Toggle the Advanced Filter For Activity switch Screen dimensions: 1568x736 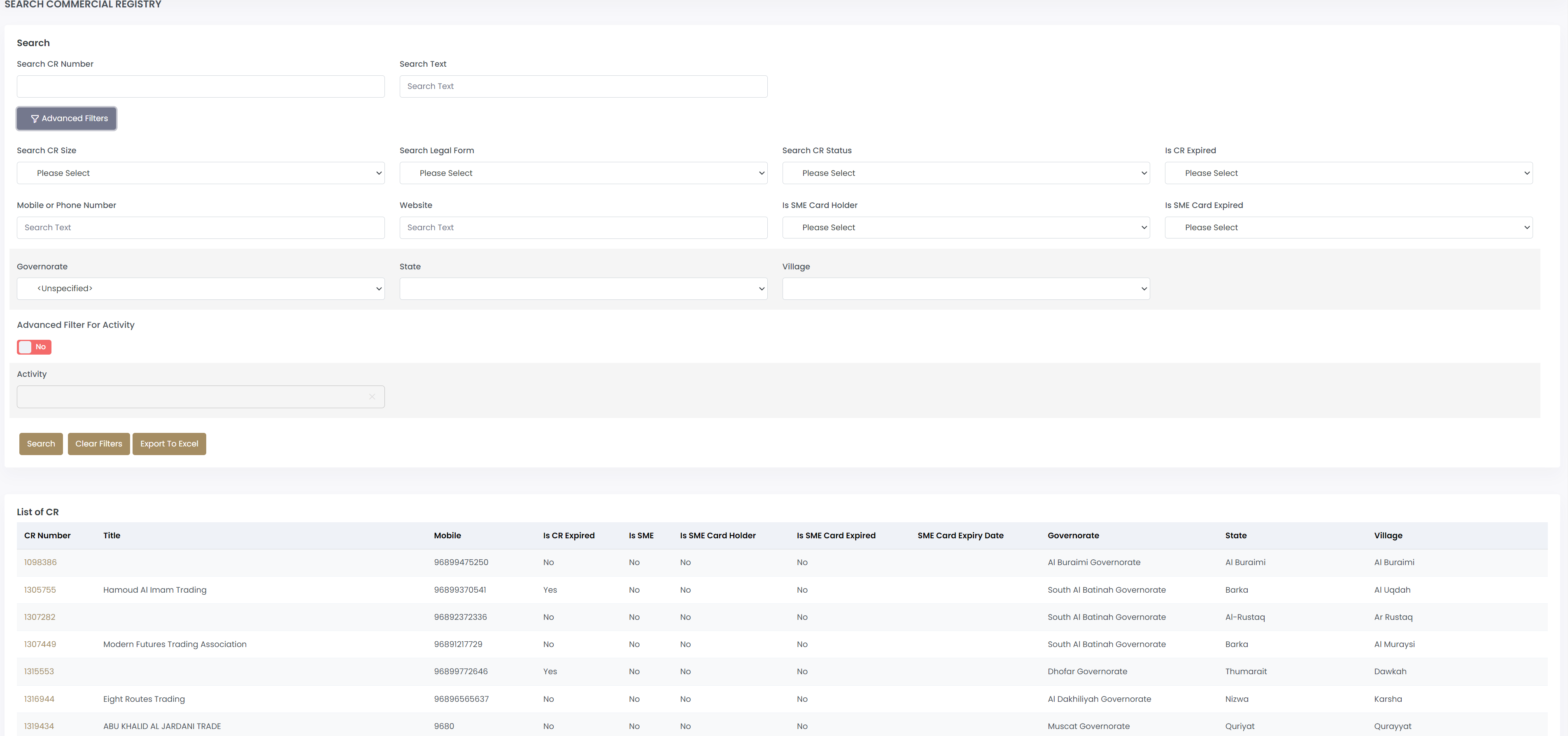(x=34, y=347)
